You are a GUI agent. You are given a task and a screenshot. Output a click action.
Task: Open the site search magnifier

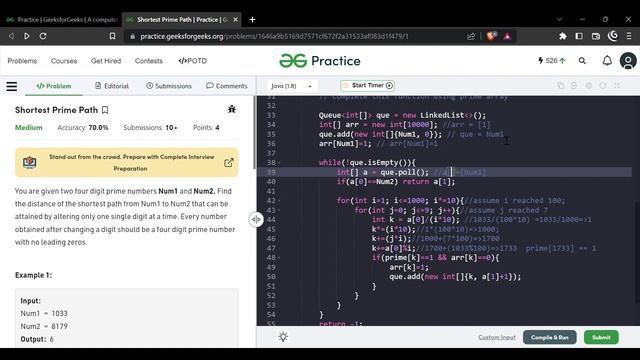pos(582,61)
